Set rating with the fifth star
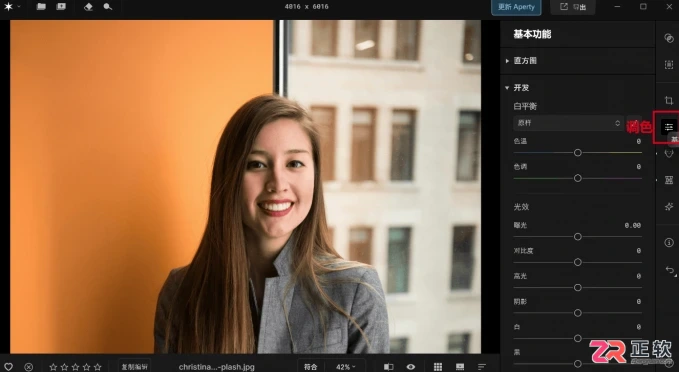 pos(98,367)
